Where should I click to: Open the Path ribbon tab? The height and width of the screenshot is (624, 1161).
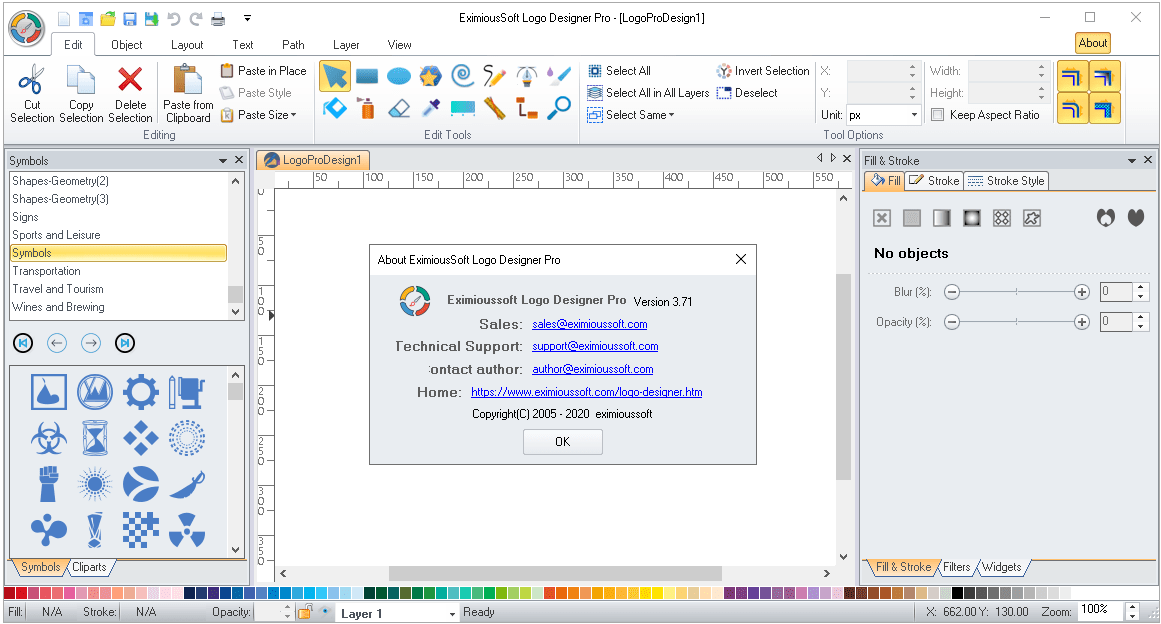(x=293, y=44)
